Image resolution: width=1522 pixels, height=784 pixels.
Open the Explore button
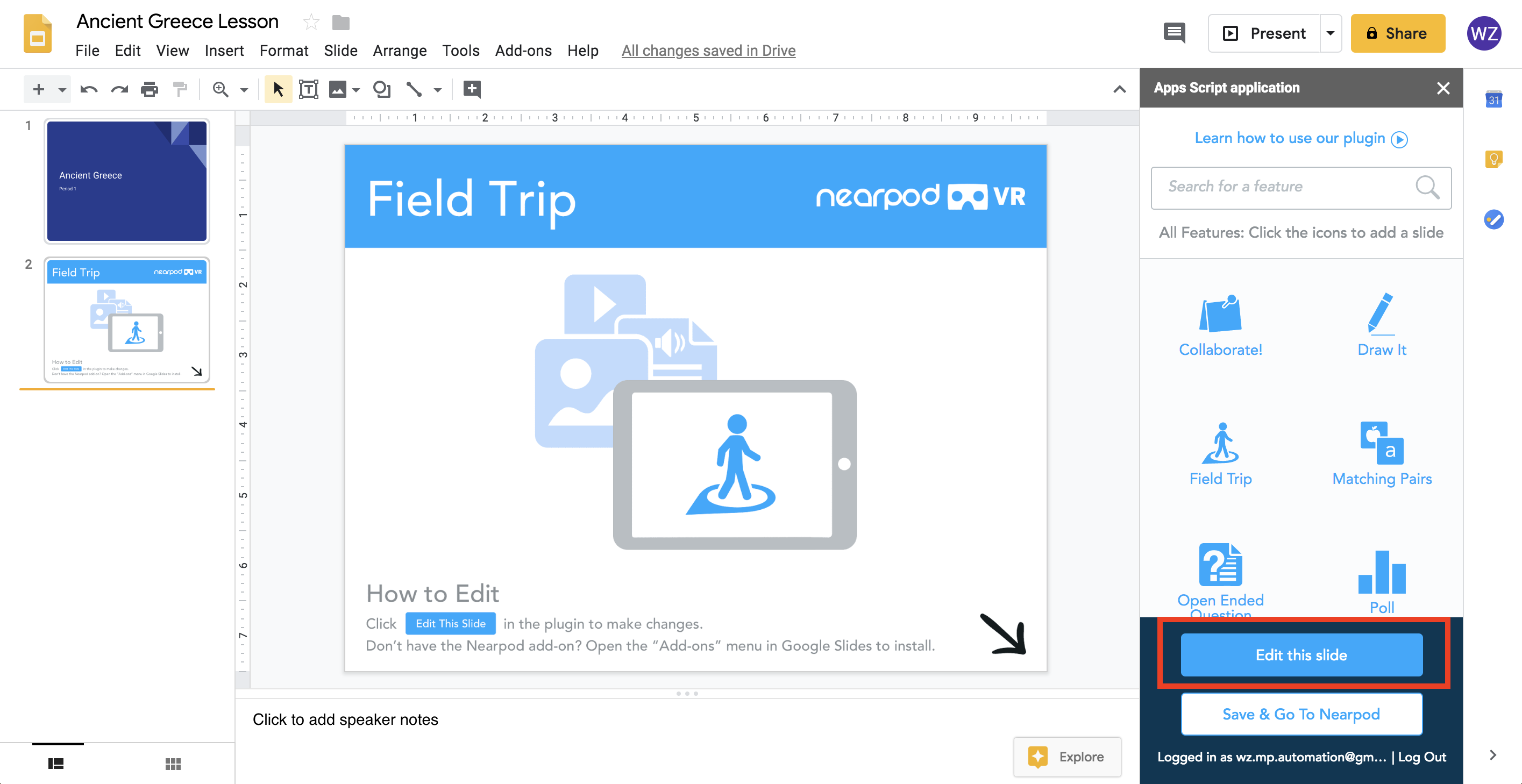pyautogui.click(x=1066, y=757)
